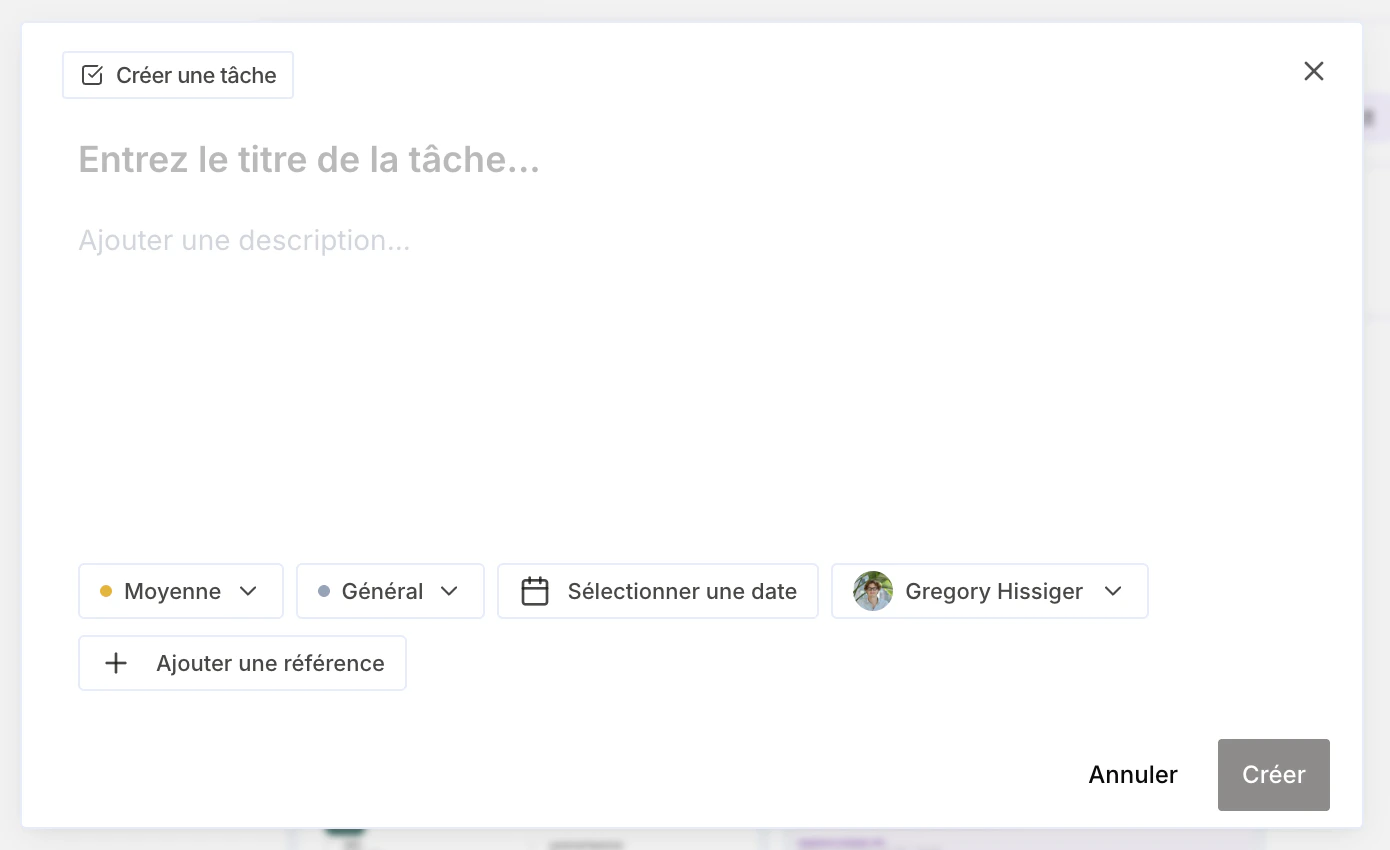The width and height of the screenshot is (1390, 850).
Task: Click the chevron next to Général
Action: (x=449, y=591)
